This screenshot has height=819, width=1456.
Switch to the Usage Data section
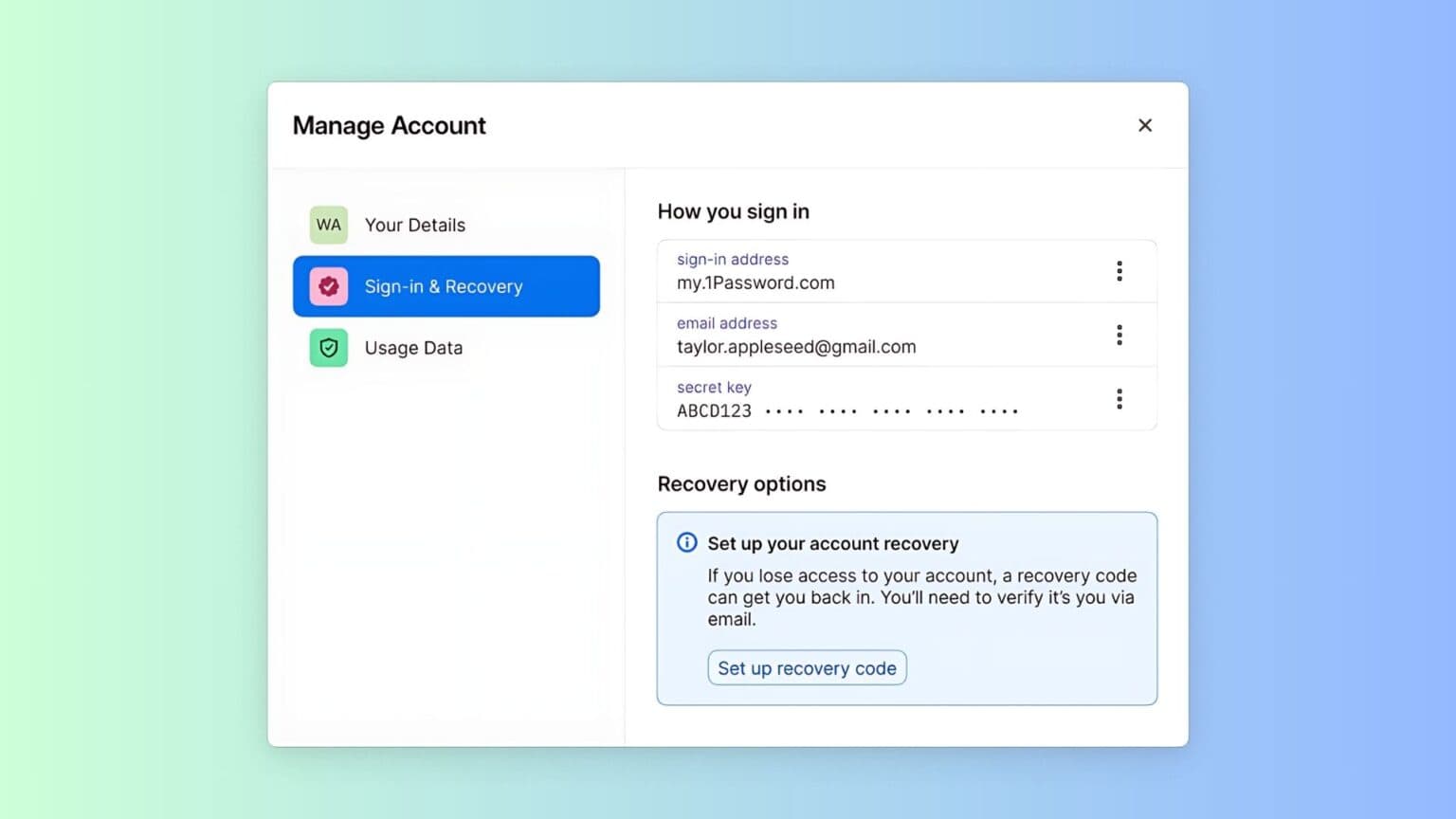pyautogui.click(x=413, y=348)
